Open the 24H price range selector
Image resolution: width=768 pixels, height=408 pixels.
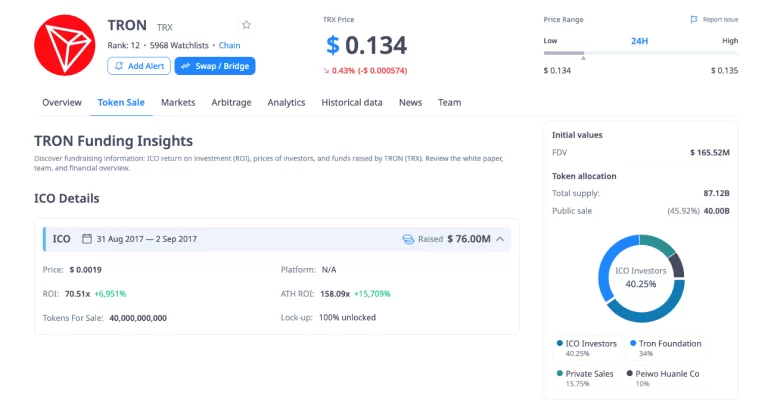640,41
